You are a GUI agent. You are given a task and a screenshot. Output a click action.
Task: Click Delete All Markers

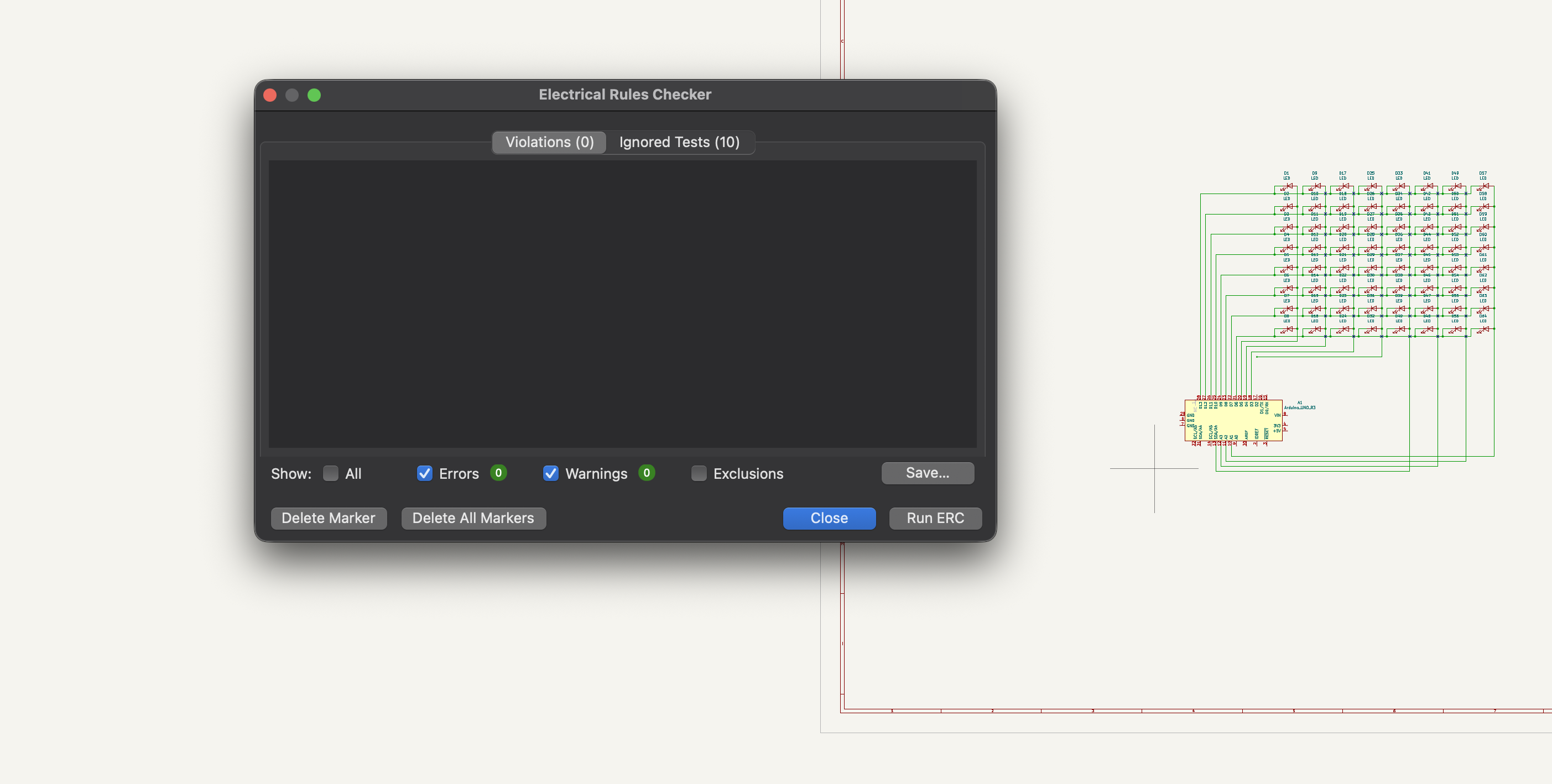tap(473, 518)
